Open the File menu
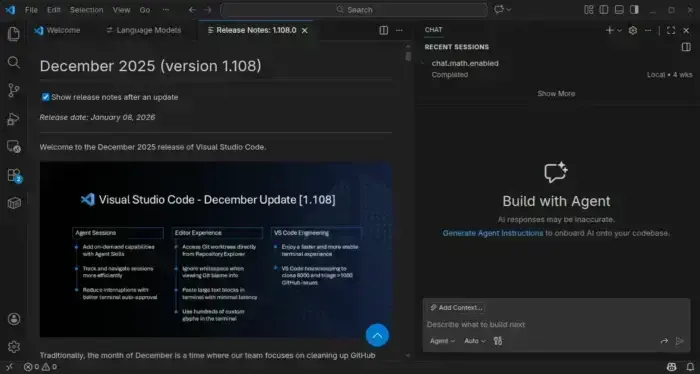 [x=31, y=10]
